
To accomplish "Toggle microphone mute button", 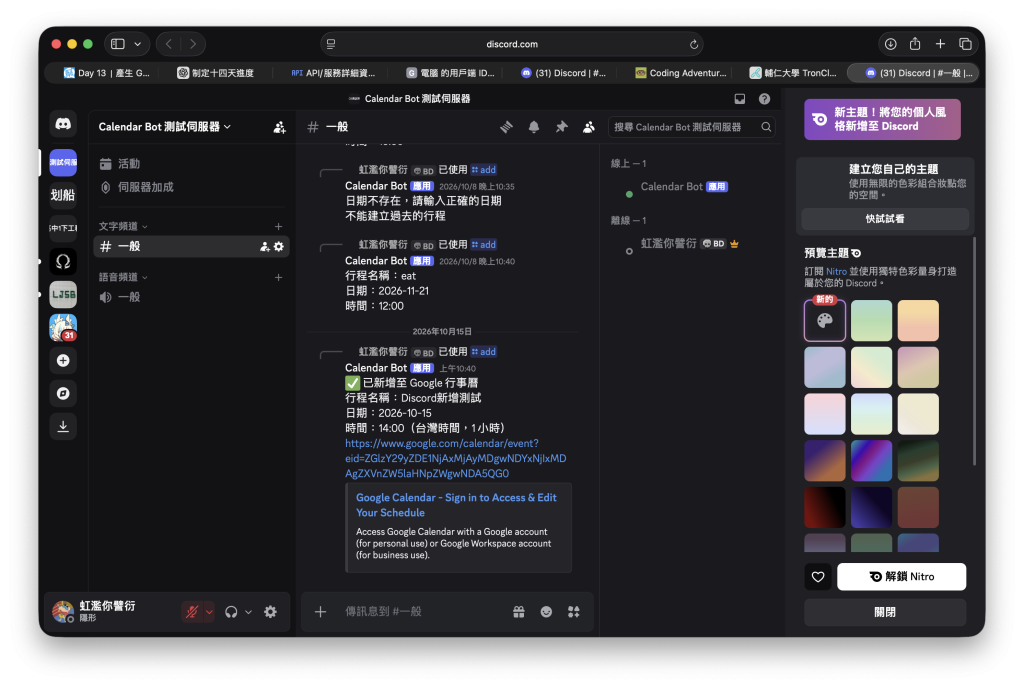I will point(191,612).
